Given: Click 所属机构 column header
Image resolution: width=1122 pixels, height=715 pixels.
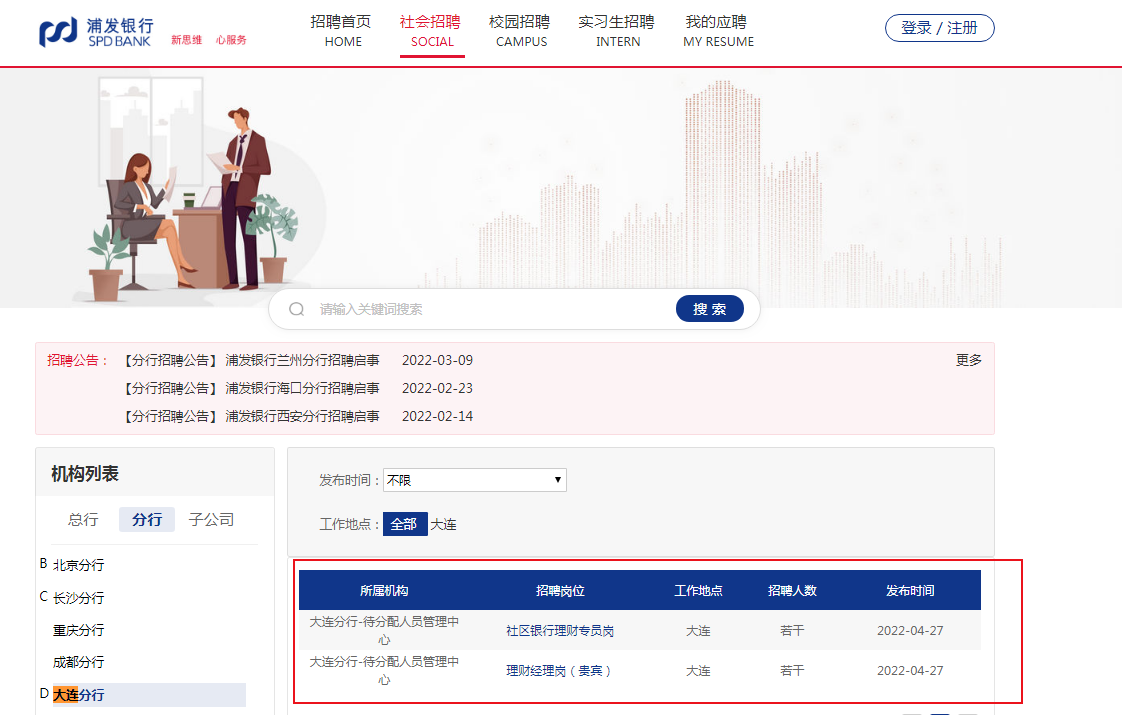Looking at the screenshot, I should tap(384, 590).
